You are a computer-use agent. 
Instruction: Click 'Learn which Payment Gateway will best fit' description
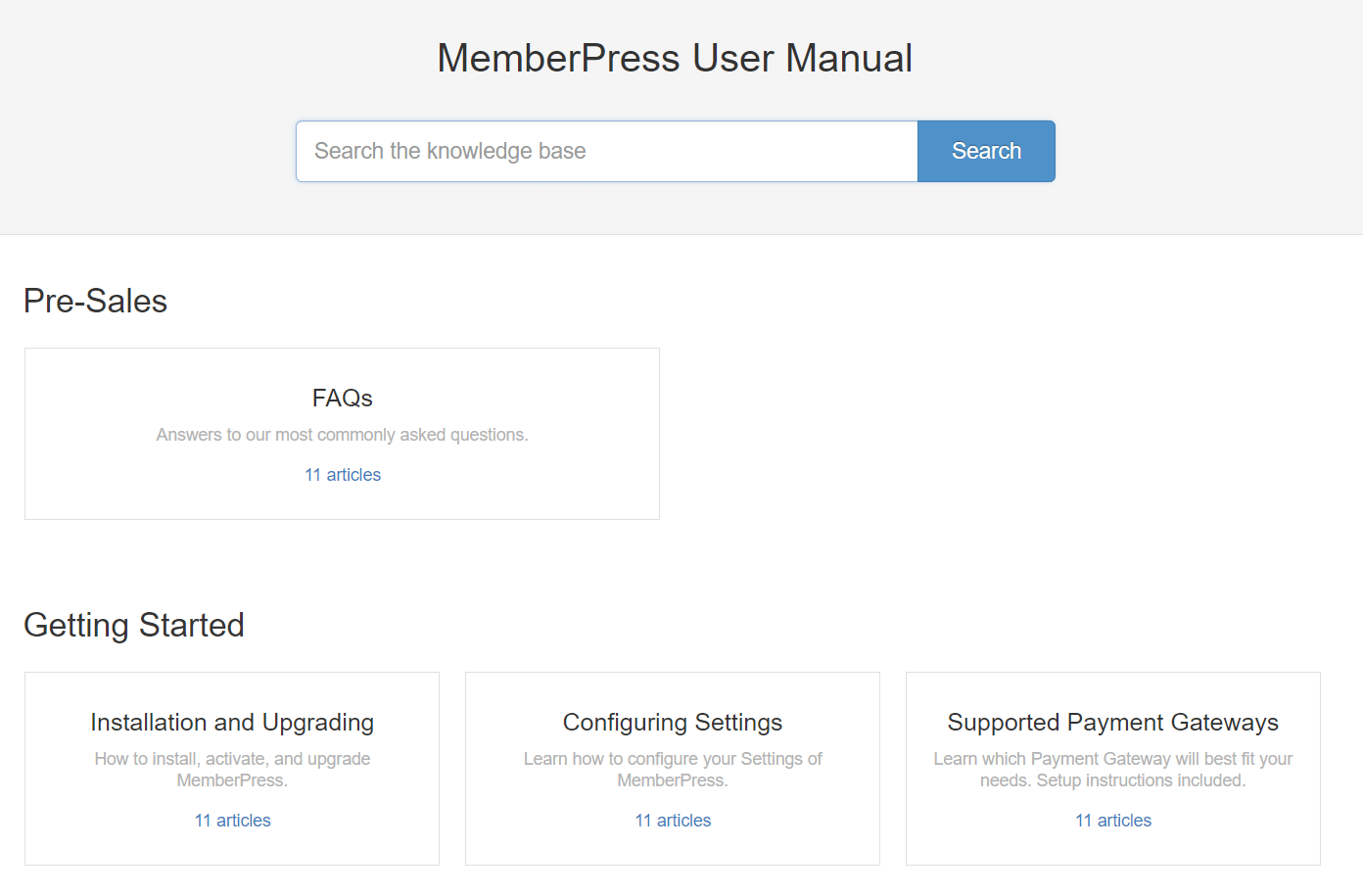[x=1113, y=770]
